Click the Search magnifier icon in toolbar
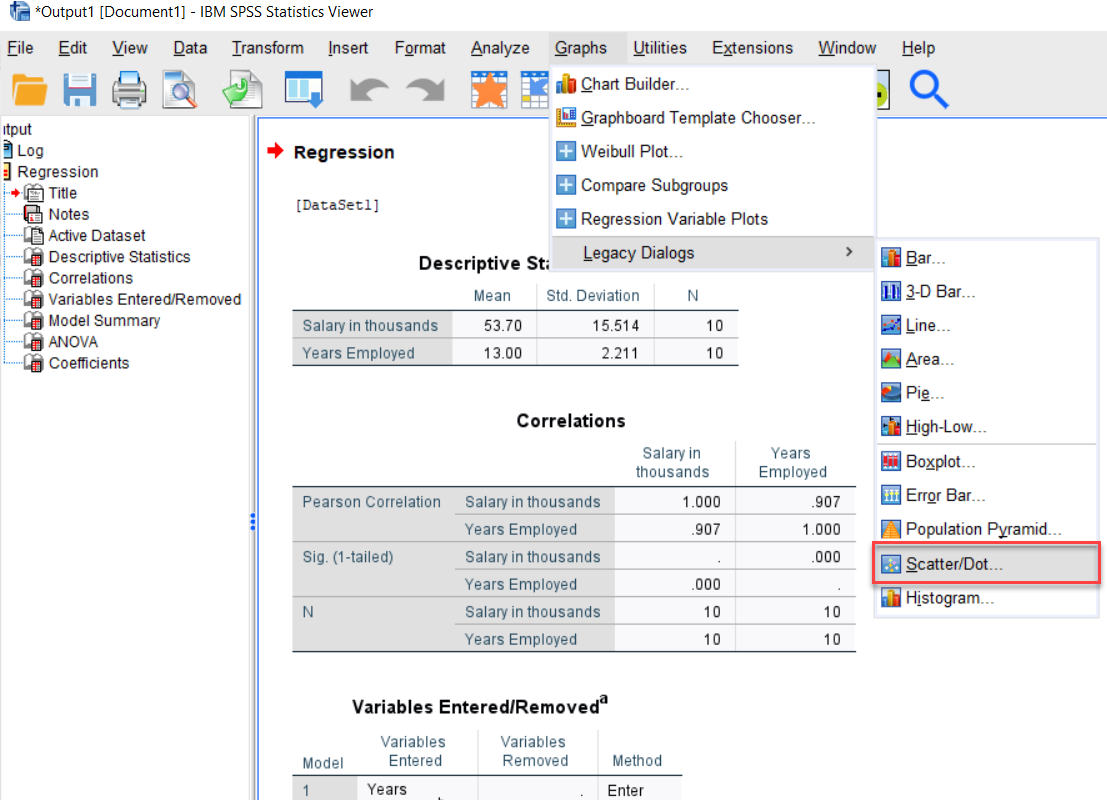 point(928,89)
